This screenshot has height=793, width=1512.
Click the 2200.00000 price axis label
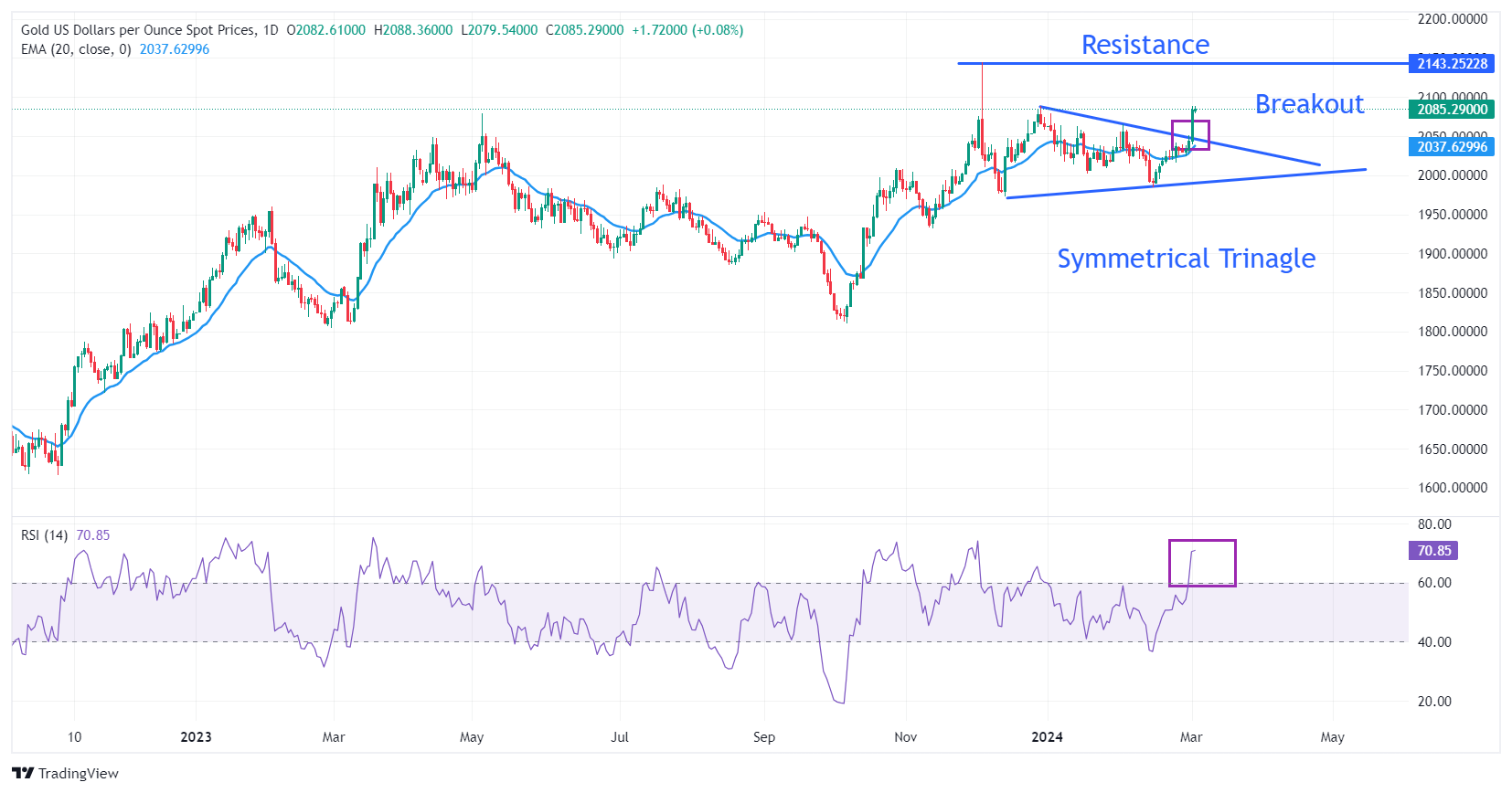(x=1452, y=18)
